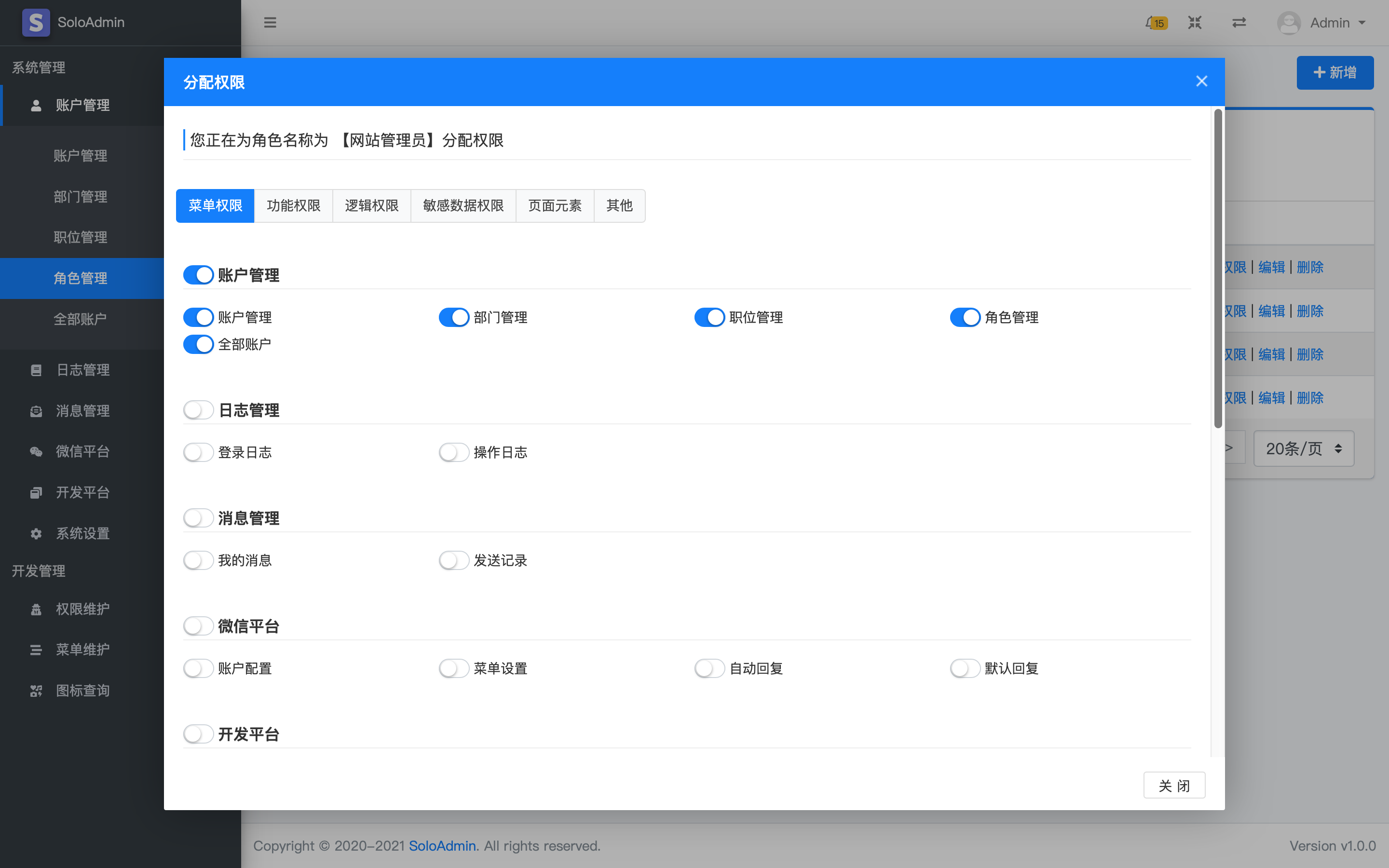Switch to the 功能权限 tab
Image resolution: width=1389 pixels, height=868 pixels.
point(293,205)
